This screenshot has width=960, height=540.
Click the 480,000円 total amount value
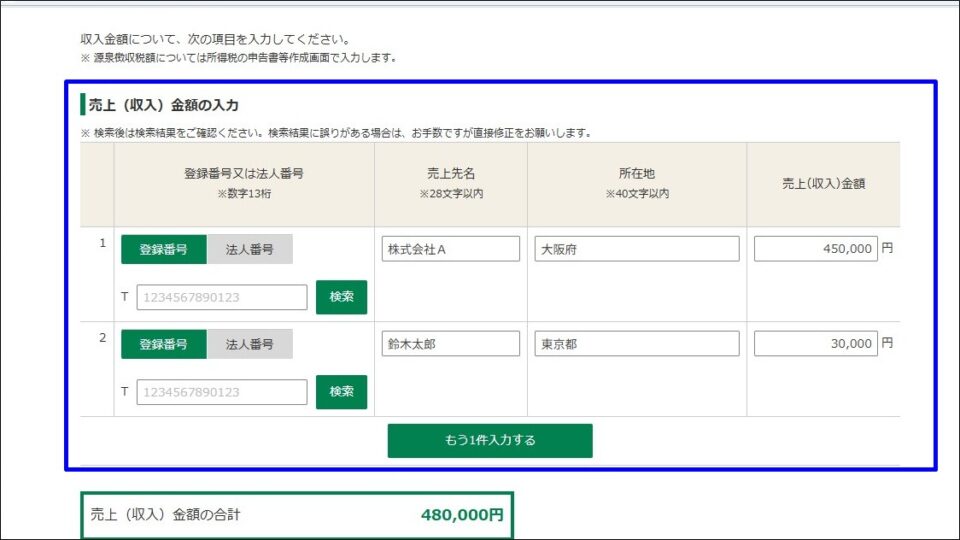[462, 516]
